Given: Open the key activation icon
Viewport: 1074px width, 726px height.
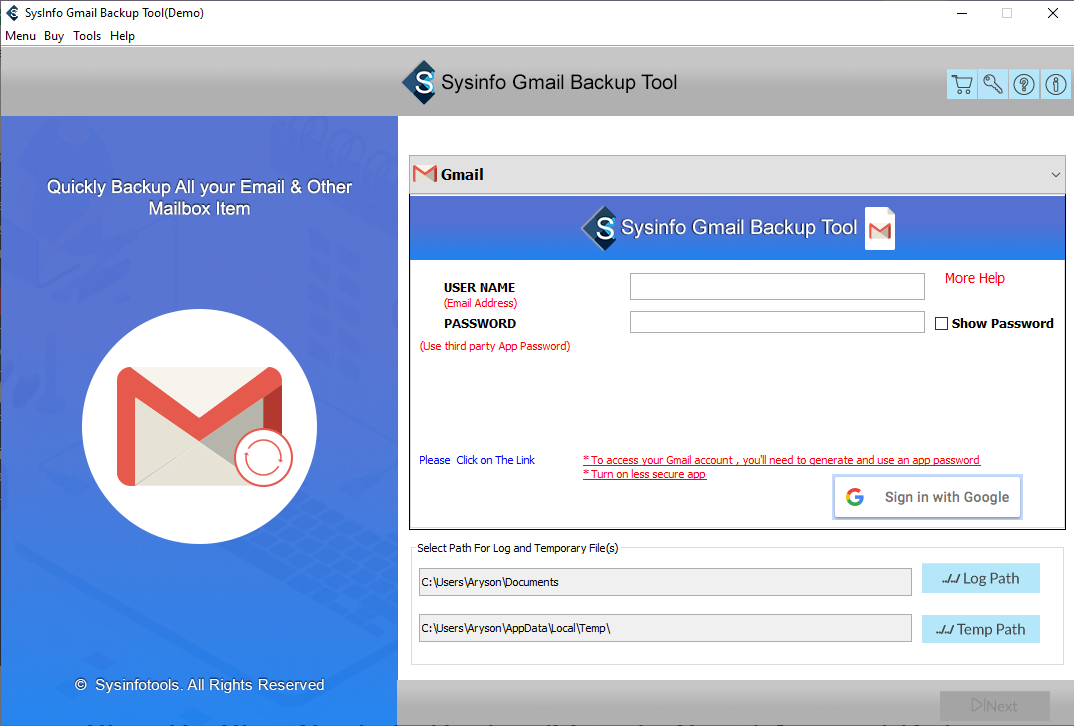Looking at the screenshot, I should click(x=993, y=84).
